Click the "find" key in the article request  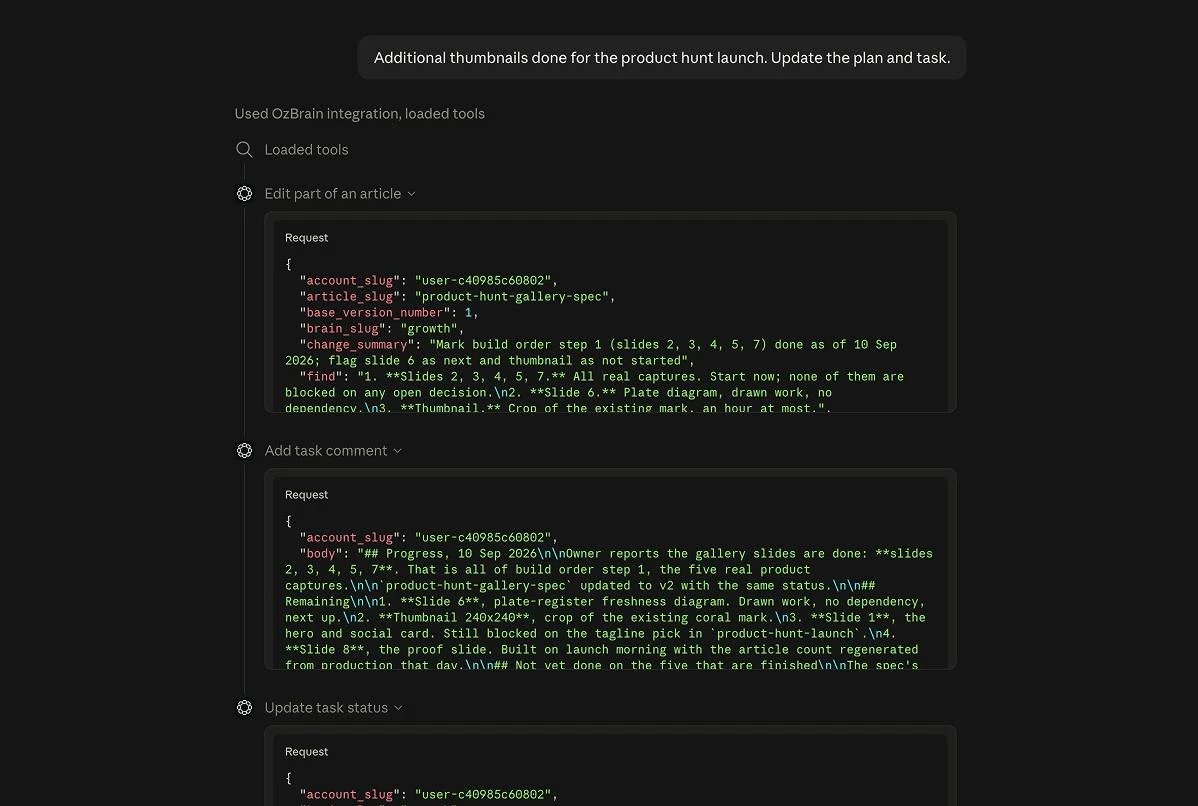click(321, 377)
